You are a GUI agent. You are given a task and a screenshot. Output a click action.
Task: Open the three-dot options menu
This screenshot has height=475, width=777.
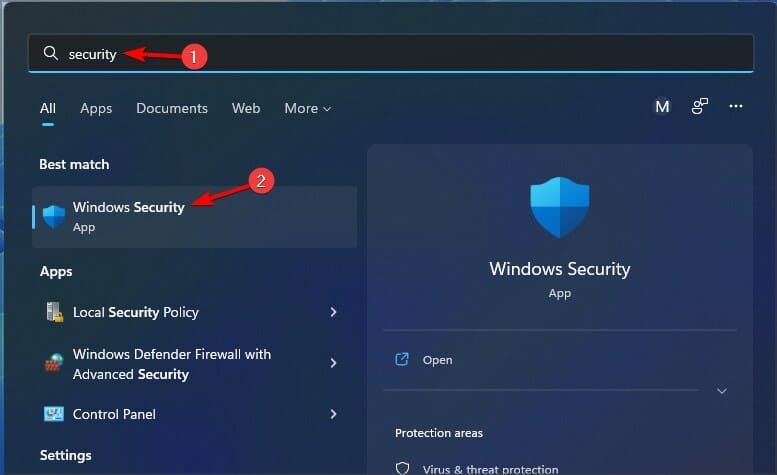[x=735, y=106]
